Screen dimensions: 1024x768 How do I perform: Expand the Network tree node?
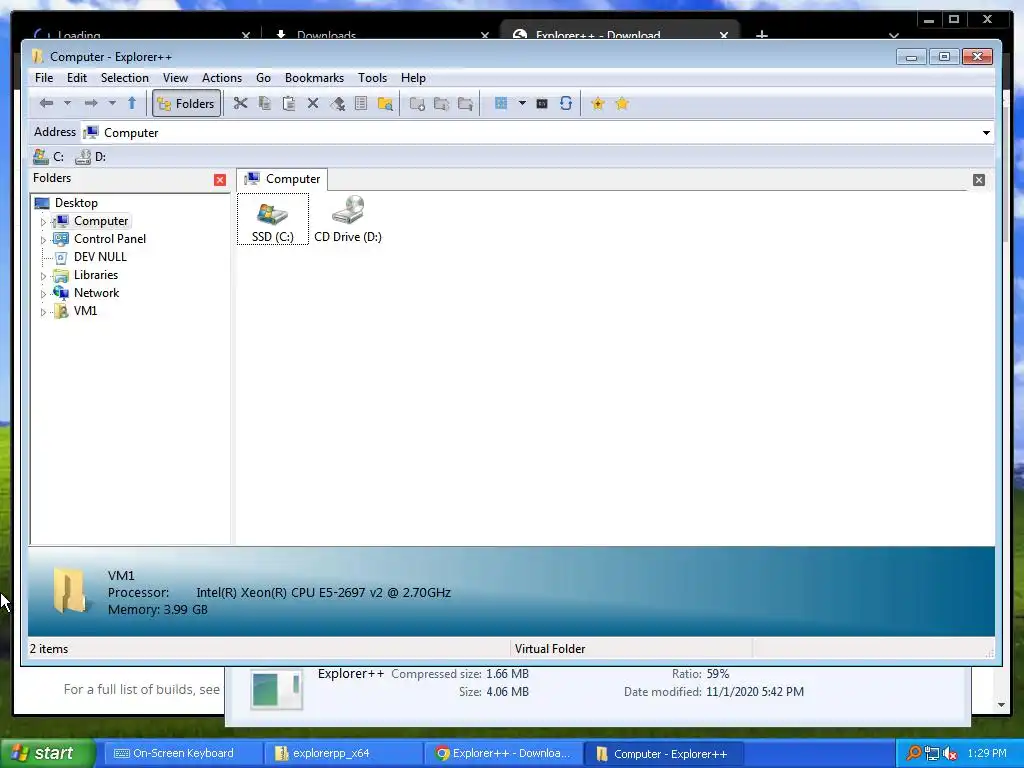pyautogui.click(x=43, y=294)
